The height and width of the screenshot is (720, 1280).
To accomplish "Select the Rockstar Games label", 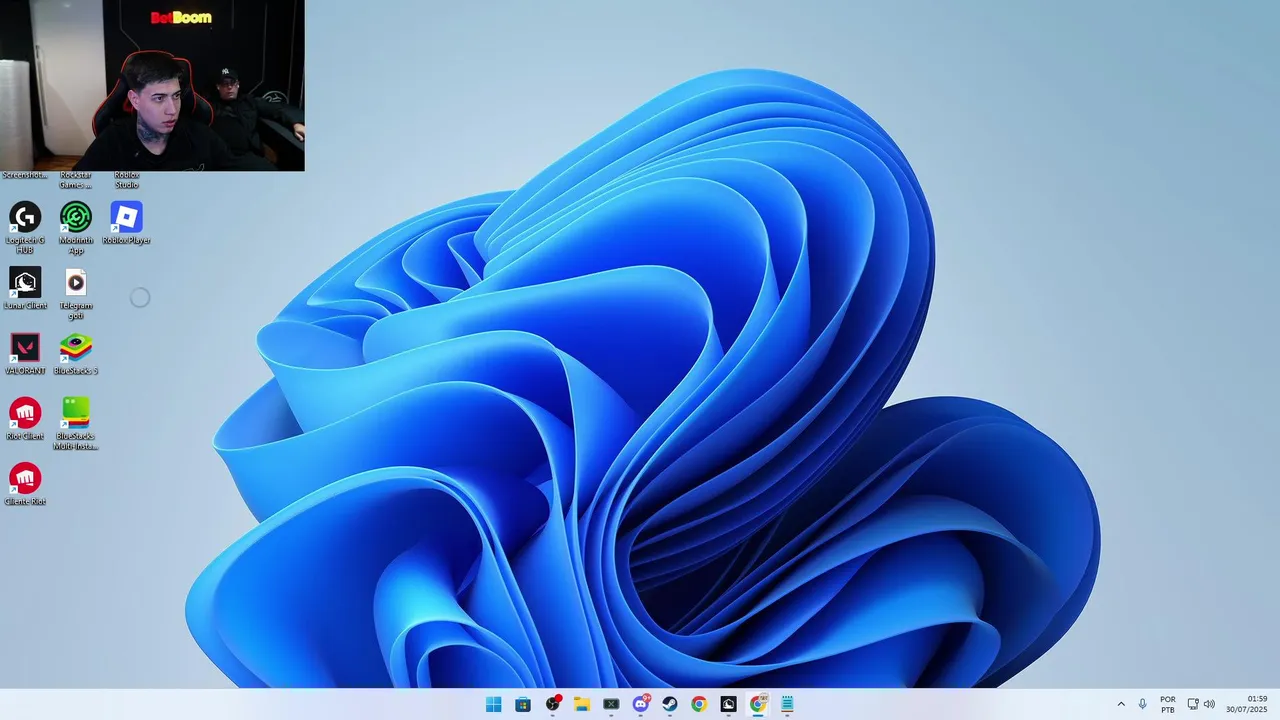I will pyautogui.click(x=76, y=180).
